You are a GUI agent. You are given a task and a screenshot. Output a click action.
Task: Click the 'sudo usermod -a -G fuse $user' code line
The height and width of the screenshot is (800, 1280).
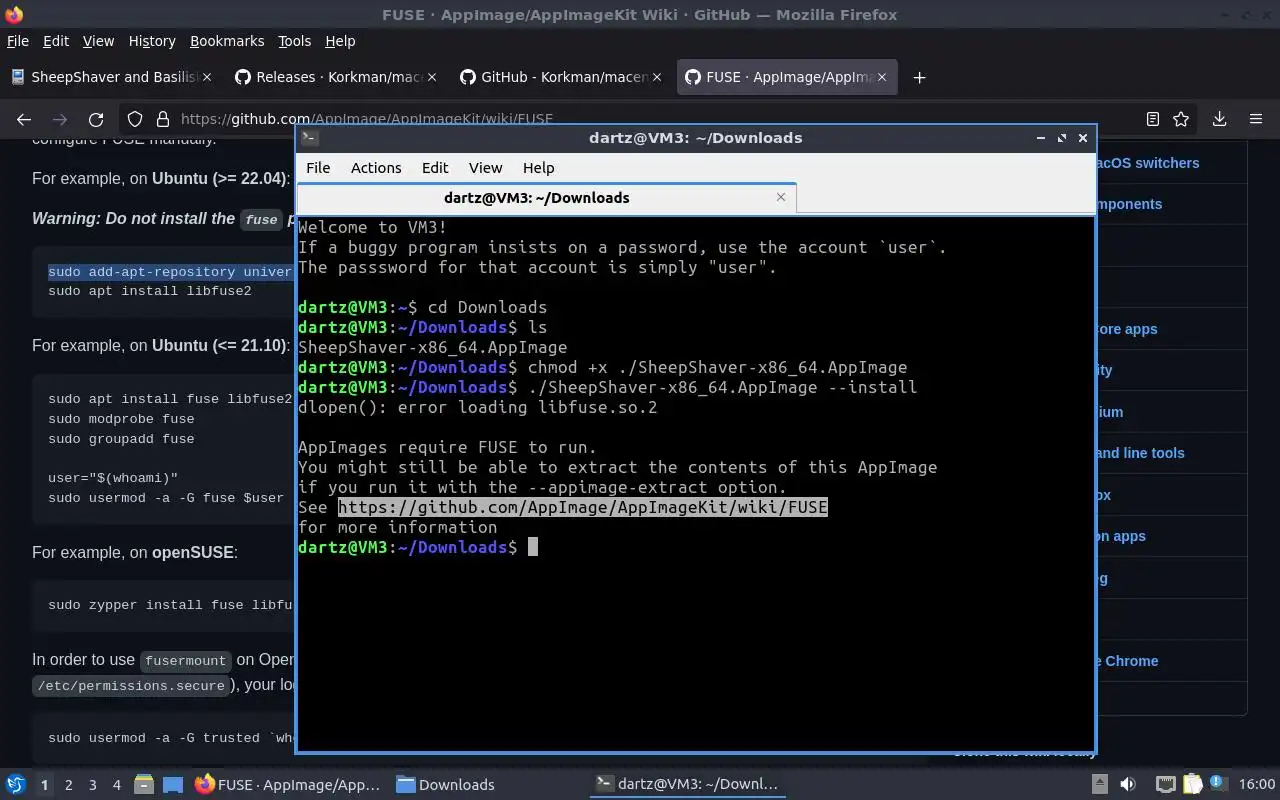tap(166, 497)
